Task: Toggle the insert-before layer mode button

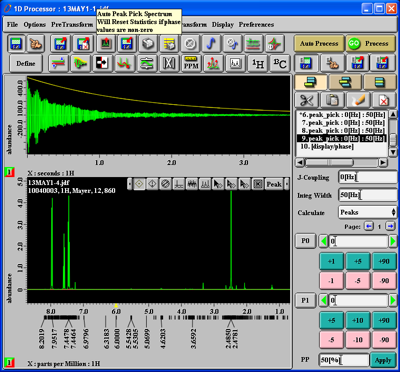Action: point(310,82)
